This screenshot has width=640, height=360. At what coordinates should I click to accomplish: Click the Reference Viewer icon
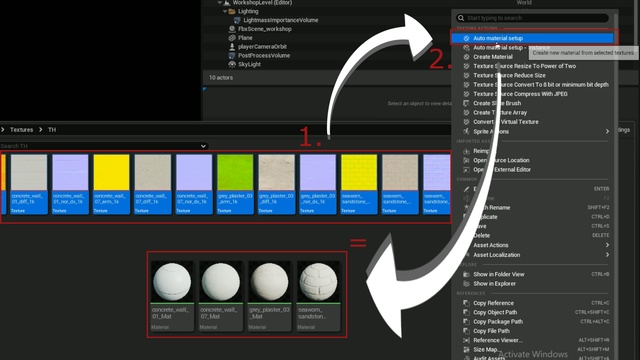coord(466,340)
